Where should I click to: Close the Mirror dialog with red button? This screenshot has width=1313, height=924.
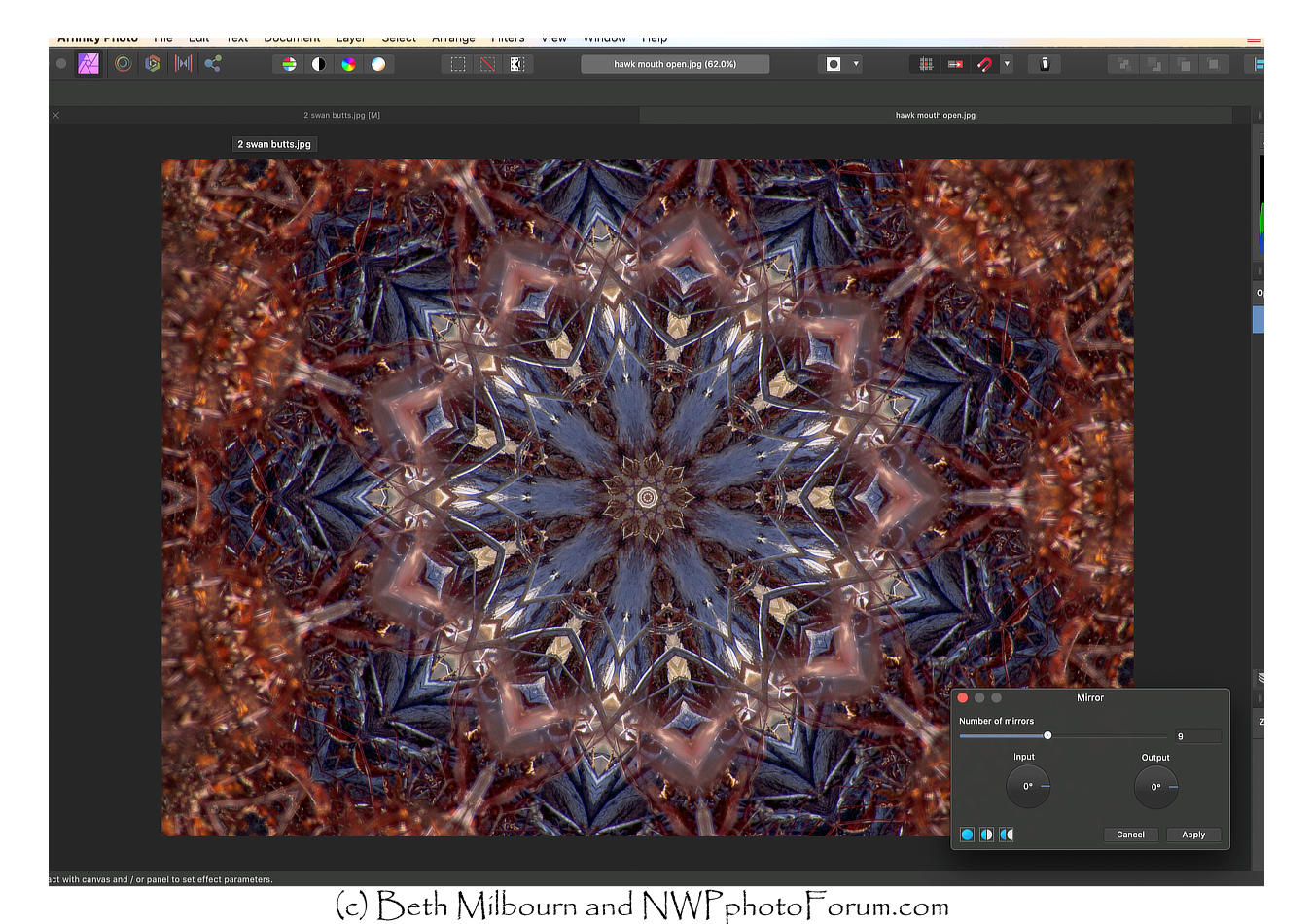click(963, 697)
